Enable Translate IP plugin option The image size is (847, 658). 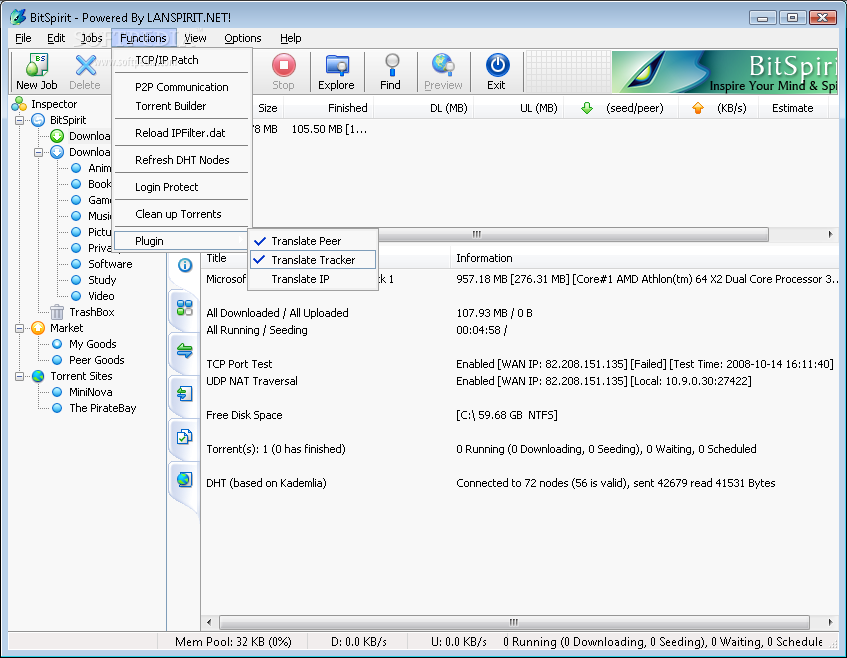pyautogui.click(x=313, y=279)
